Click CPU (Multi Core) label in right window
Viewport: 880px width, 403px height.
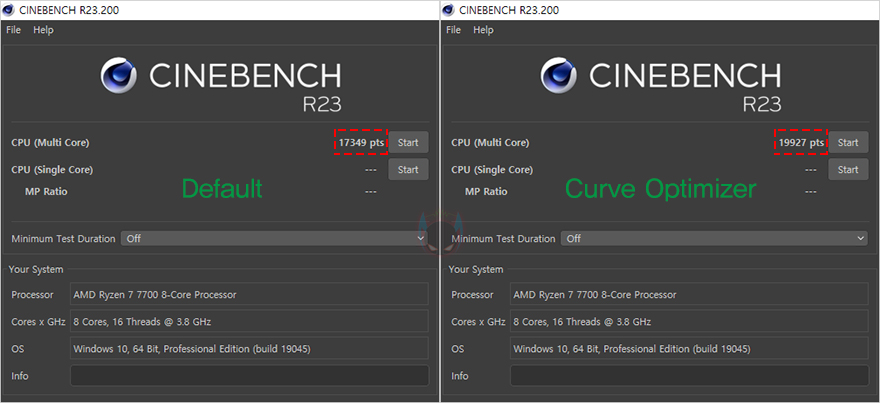coord(490,143)
